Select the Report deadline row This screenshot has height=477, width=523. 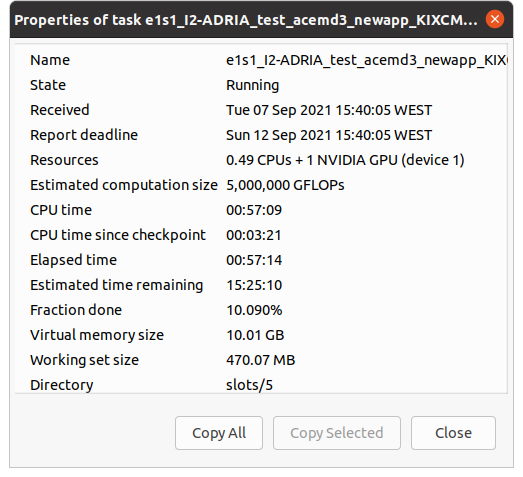click(261, 135)
